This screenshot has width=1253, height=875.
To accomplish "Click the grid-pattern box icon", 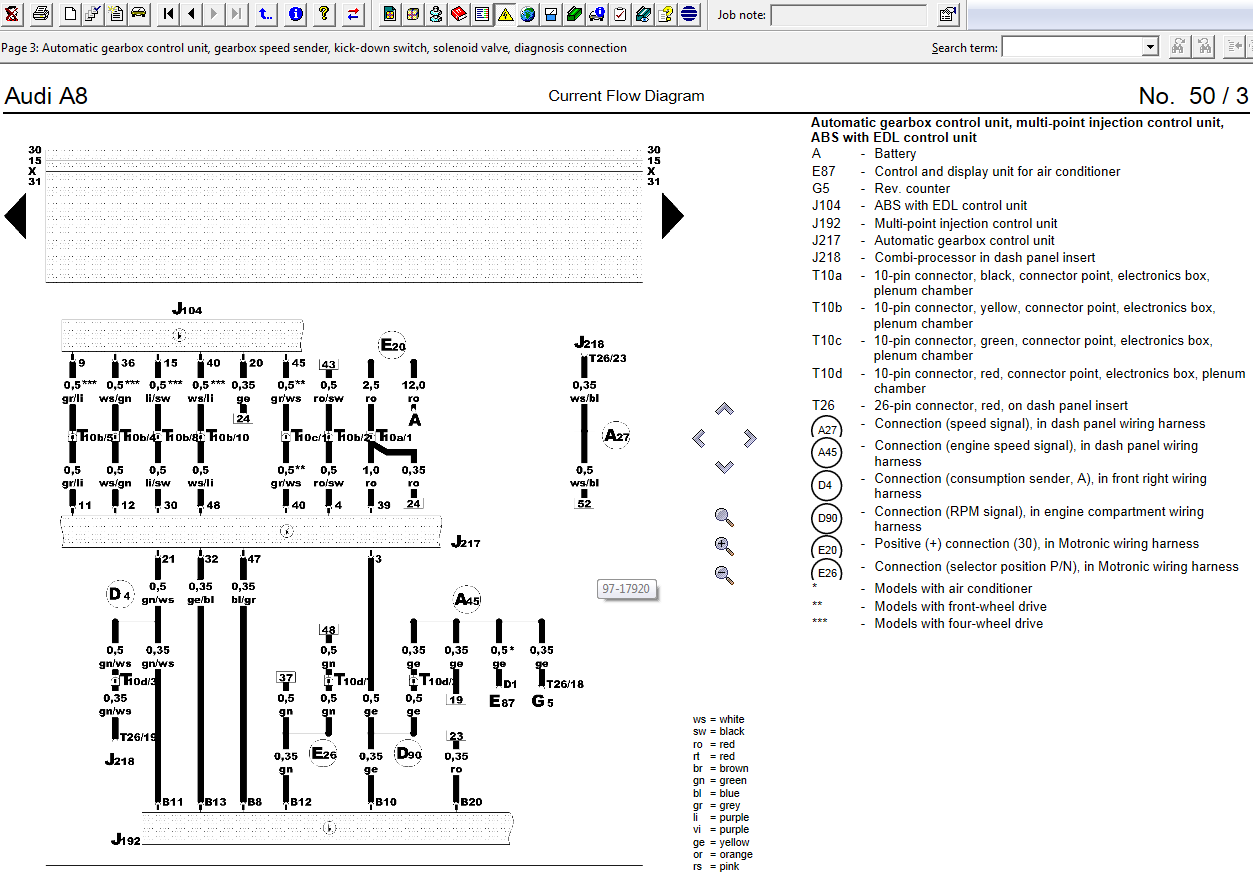I will [413, 14].
